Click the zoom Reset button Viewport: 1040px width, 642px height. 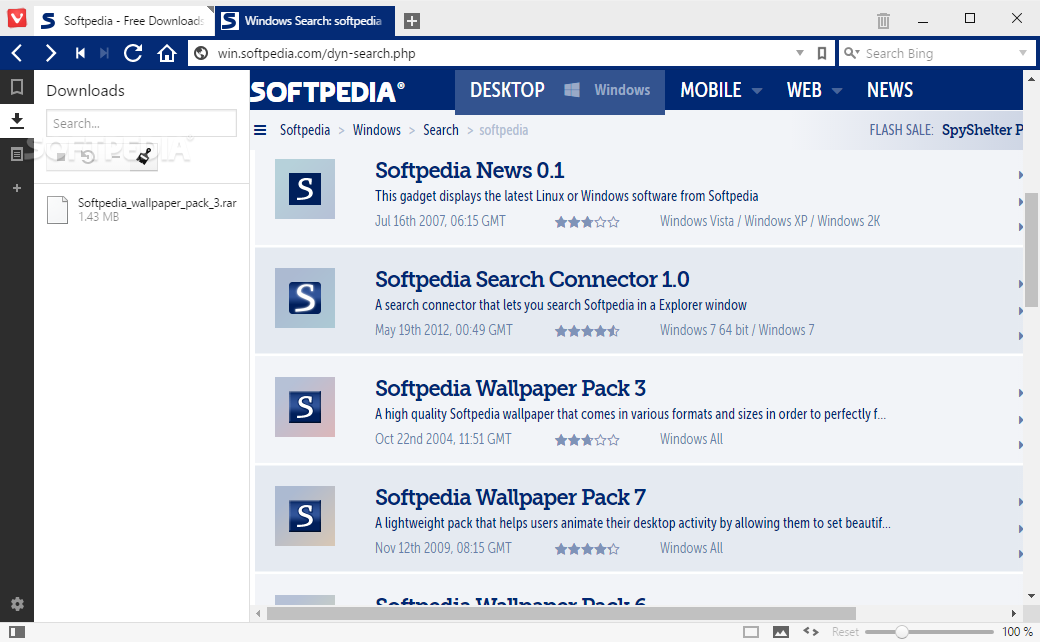click(x=845, y=632)
